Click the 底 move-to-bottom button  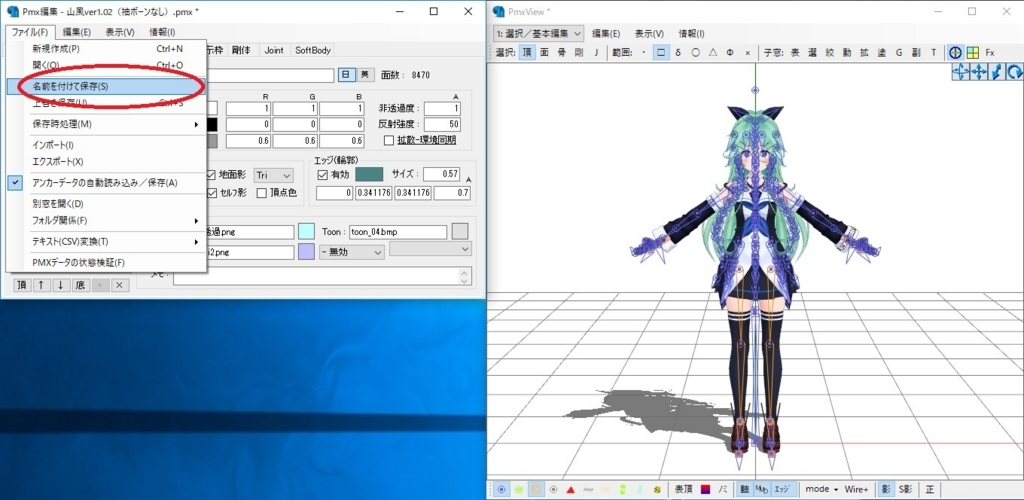point(80,285)
